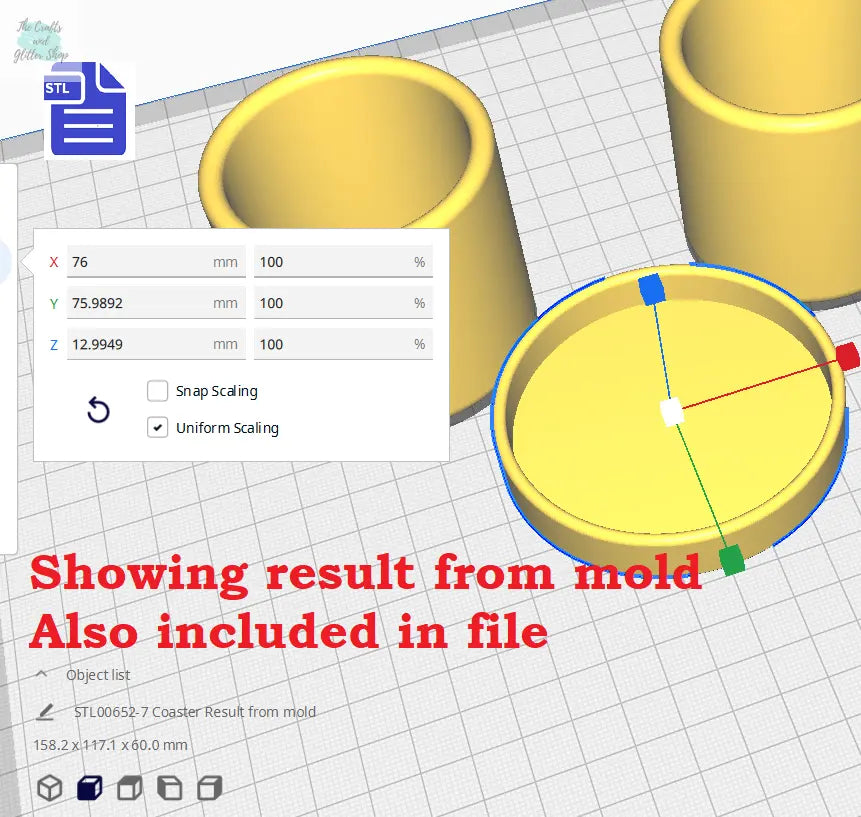The width and height of the screenshot is (861, 817).
Task: Click the X dimension mm field
Action: [155, 262]
